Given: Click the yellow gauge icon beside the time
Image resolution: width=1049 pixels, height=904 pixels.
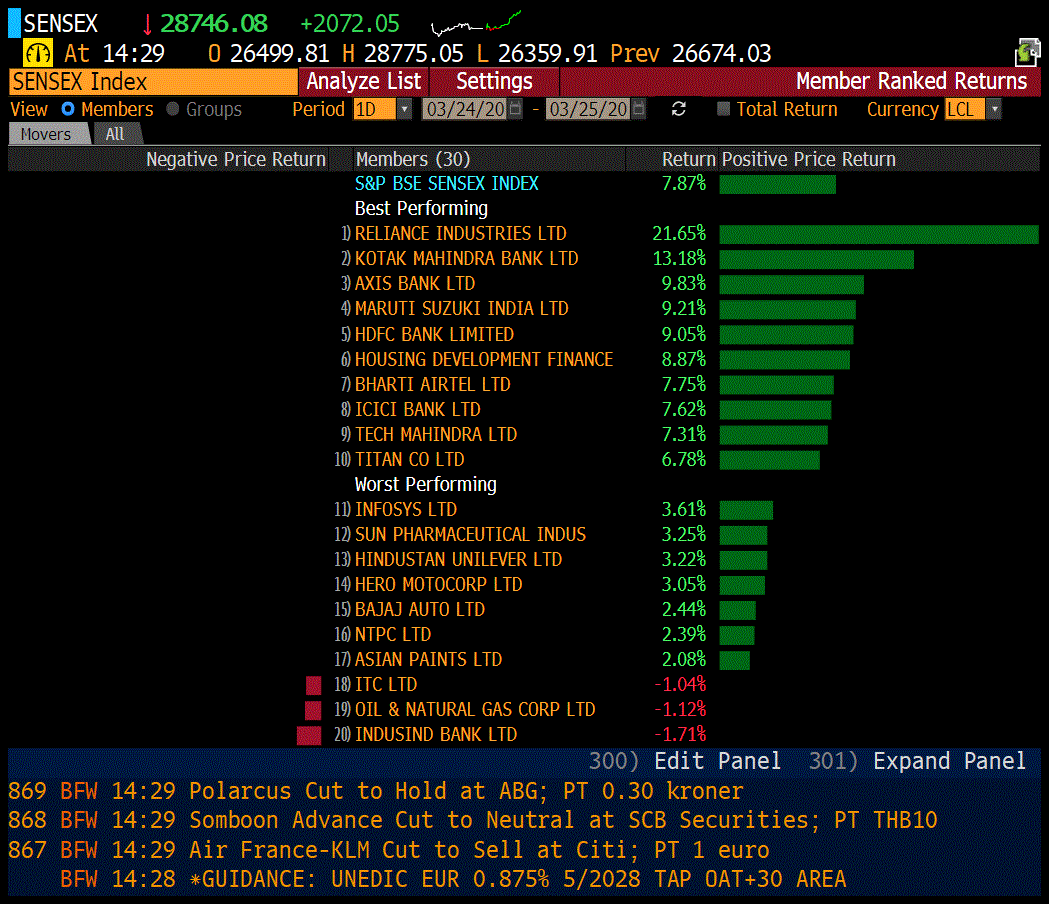Looking at the screenshot, I should (x=38, y=53).
